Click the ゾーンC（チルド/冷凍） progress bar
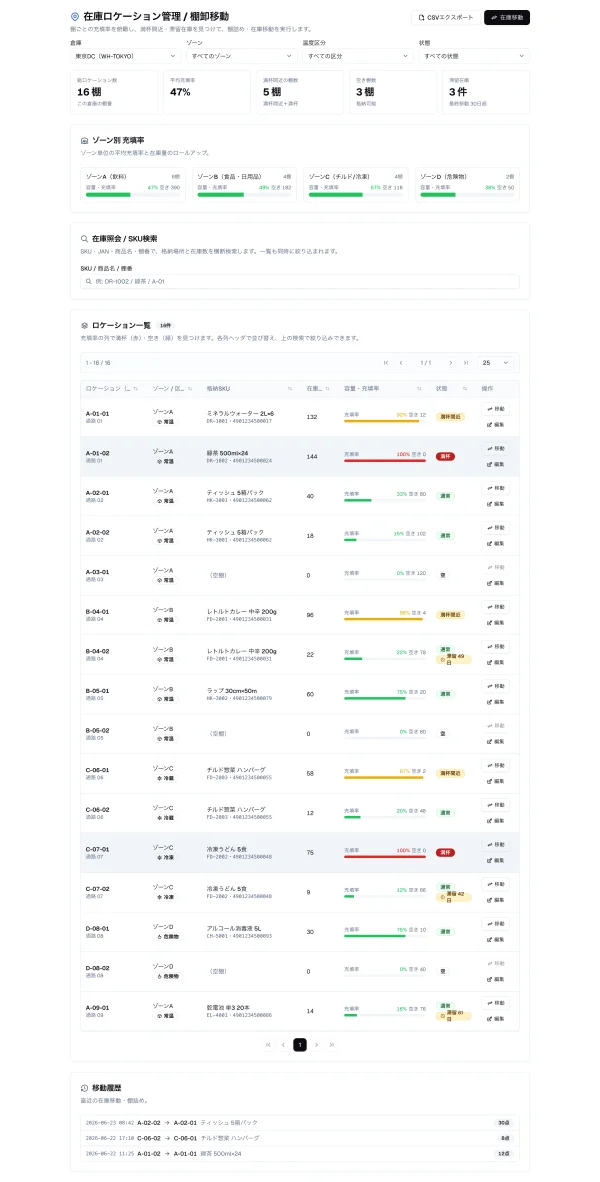This screenshot has width=600, height=1182. [x=356, y=194]
